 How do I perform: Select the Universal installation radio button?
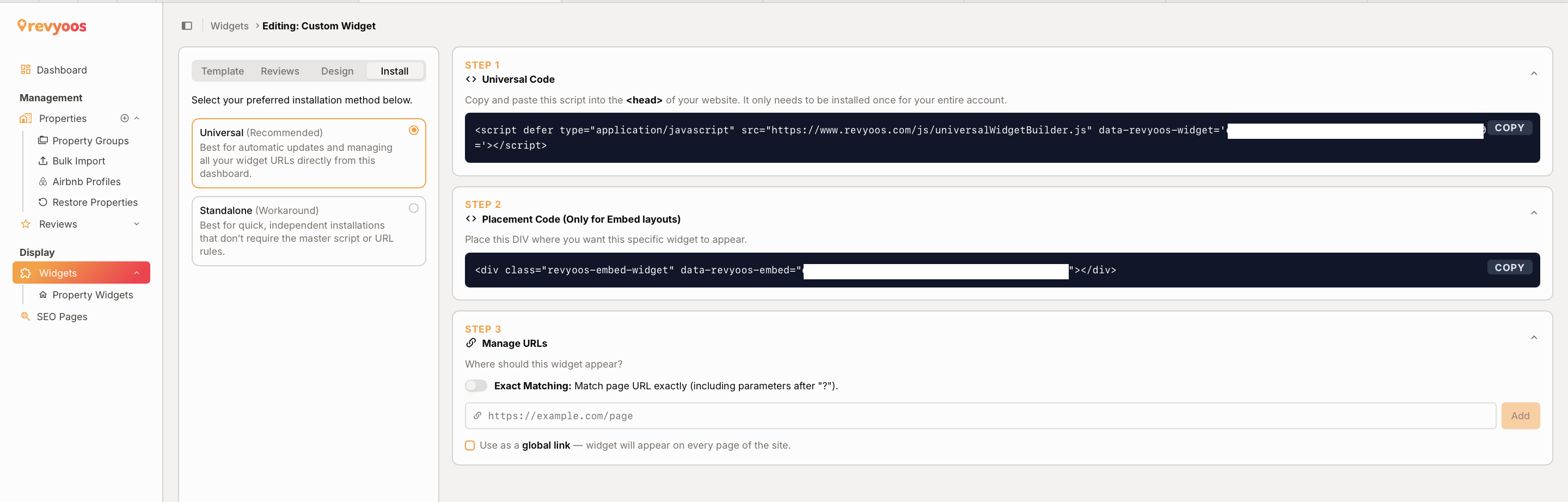(414, 130)
